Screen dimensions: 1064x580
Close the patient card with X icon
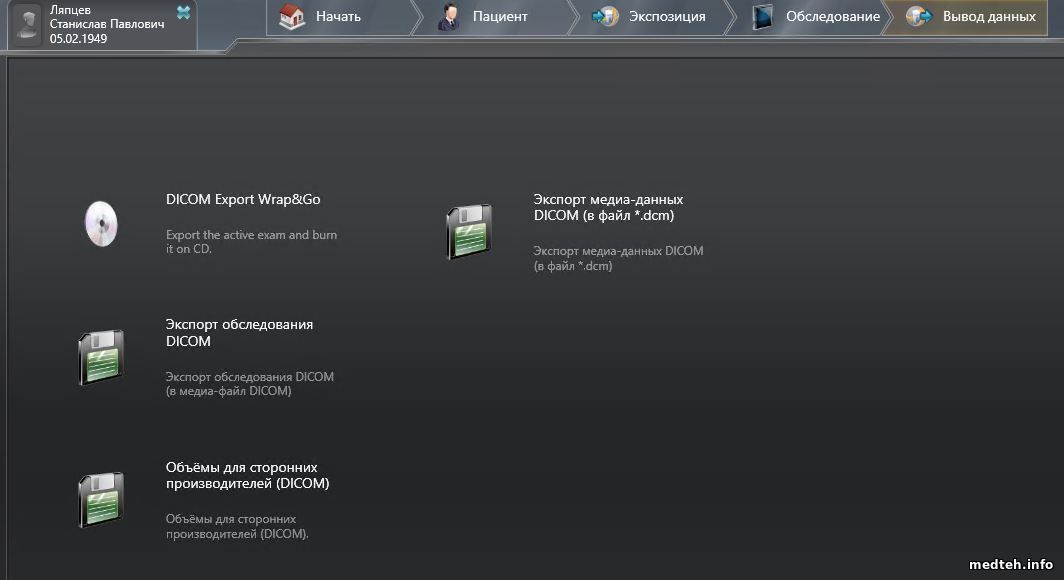point(183,12)
